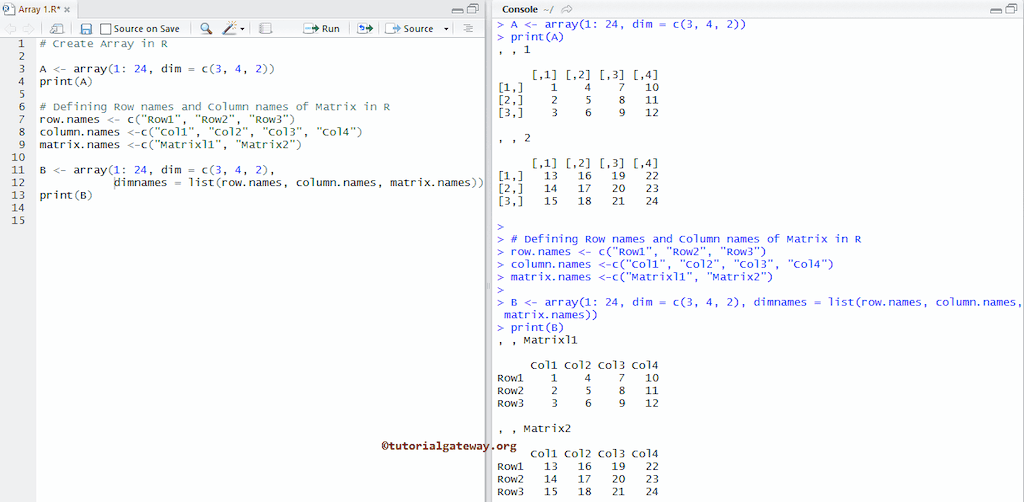
Task: Click the view current directory arrow in Console
Action: point(567,9)
